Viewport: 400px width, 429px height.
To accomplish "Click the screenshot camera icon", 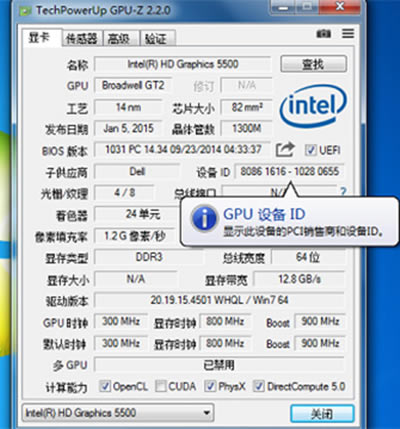I will [x=323, y=34].
